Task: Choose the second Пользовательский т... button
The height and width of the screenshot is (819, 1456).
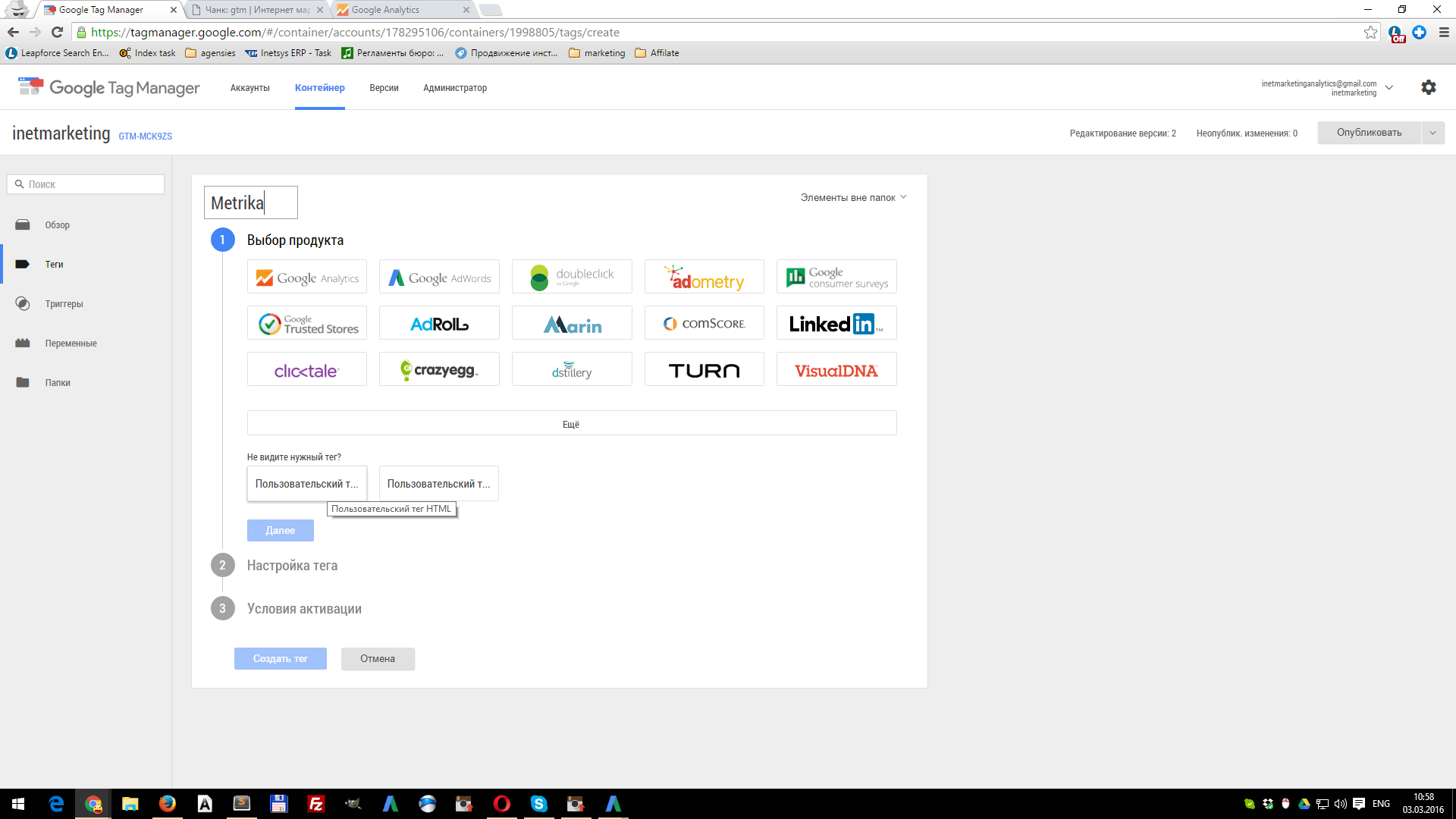Action: pos(439,484)
